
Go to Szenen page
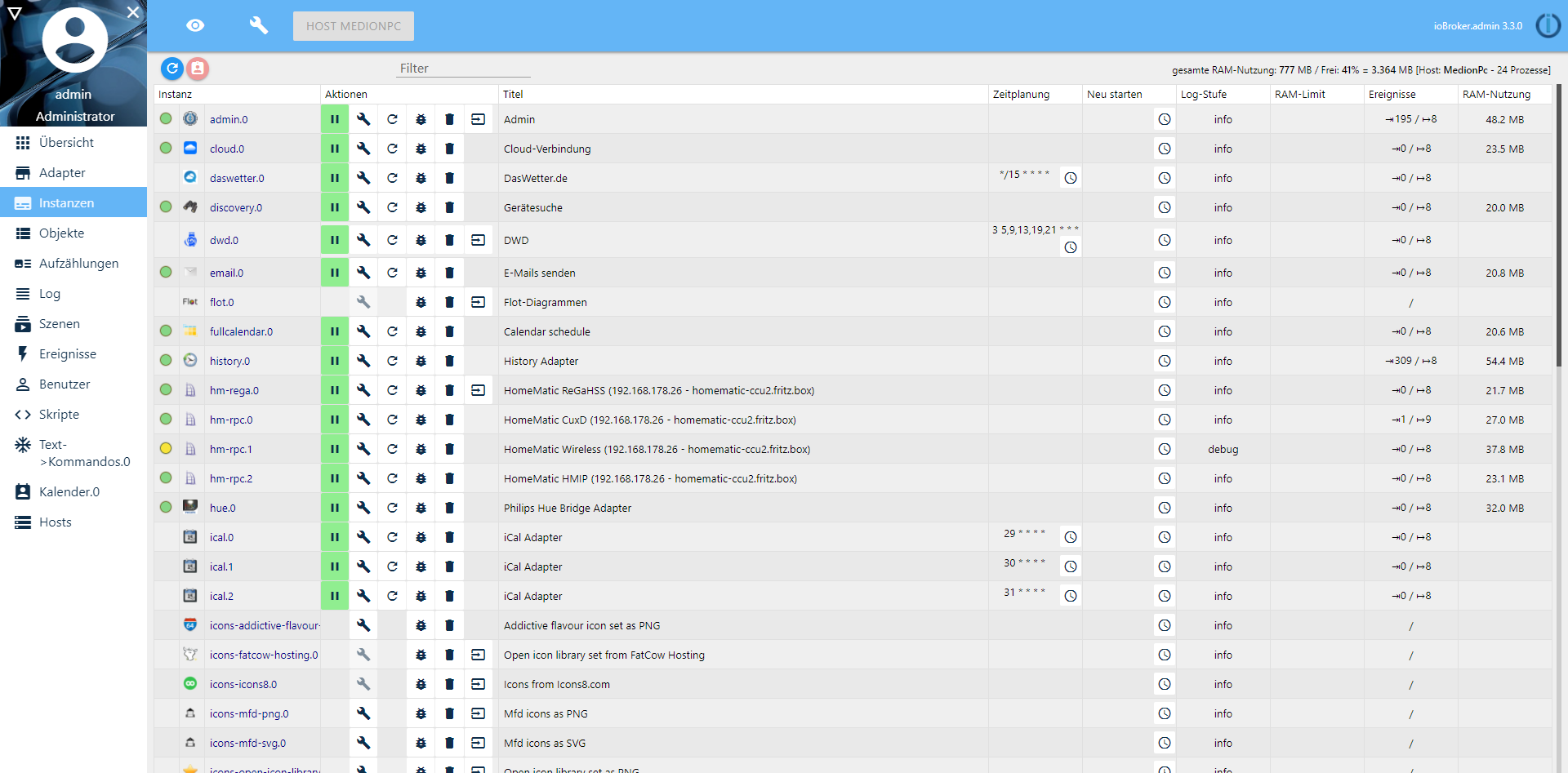[x=73, y=323]
